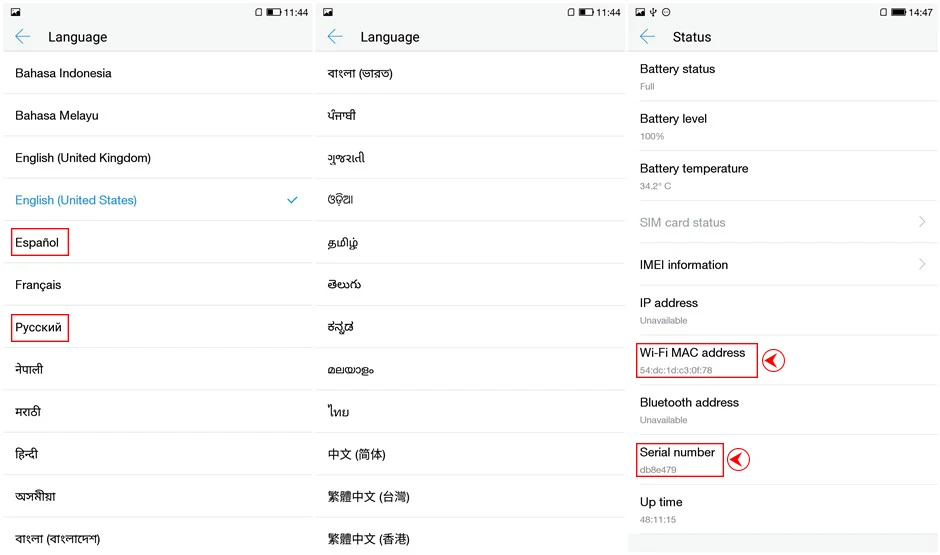The image size is (940, 555).
Task: Tap the 14:47 clock on Status screen
Action: pos(920,12)
